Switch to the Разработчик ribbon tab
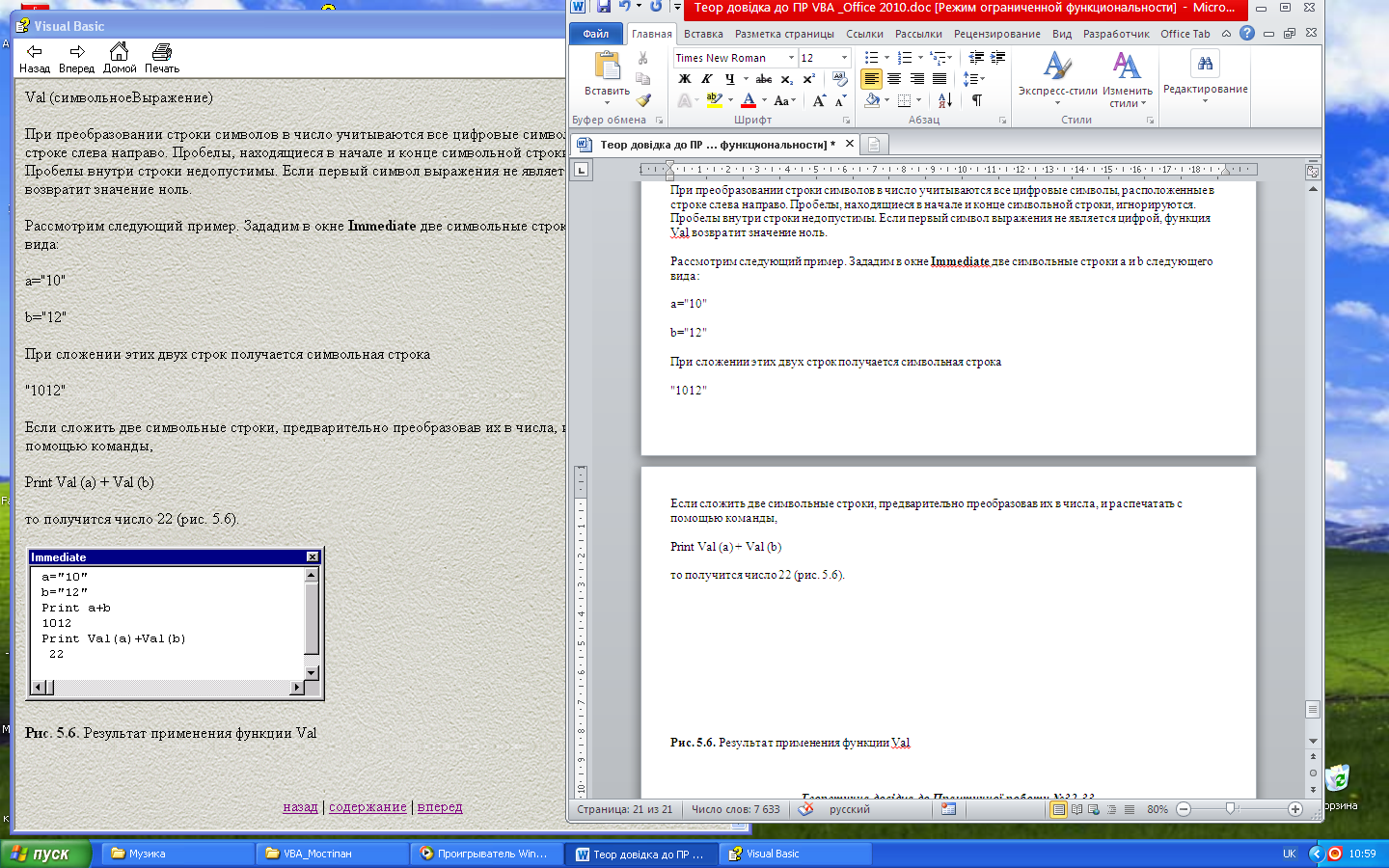 [1116, 34]
